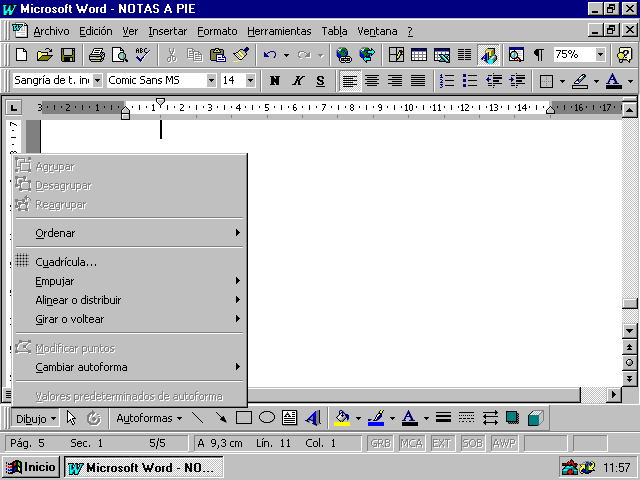This screenshot has width=640, height=480.
Task: Insert a hyperlink with the globe icon
Action: tap(344, 55)
